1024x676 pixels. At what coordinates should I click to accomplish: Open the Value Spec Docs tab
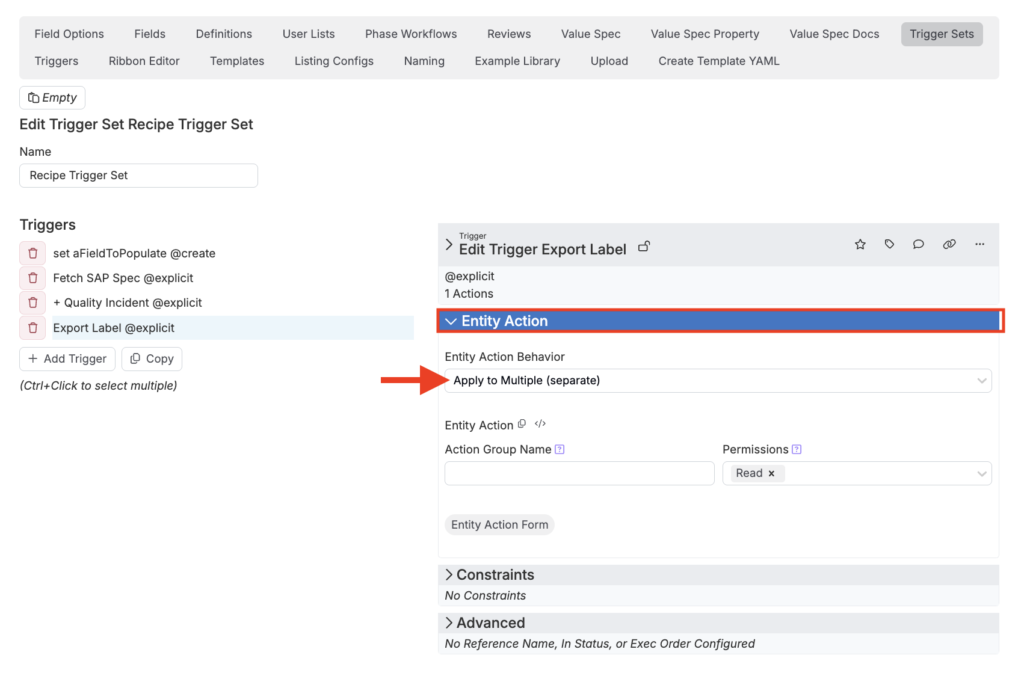pyautogui.click(x=834, y=34)
